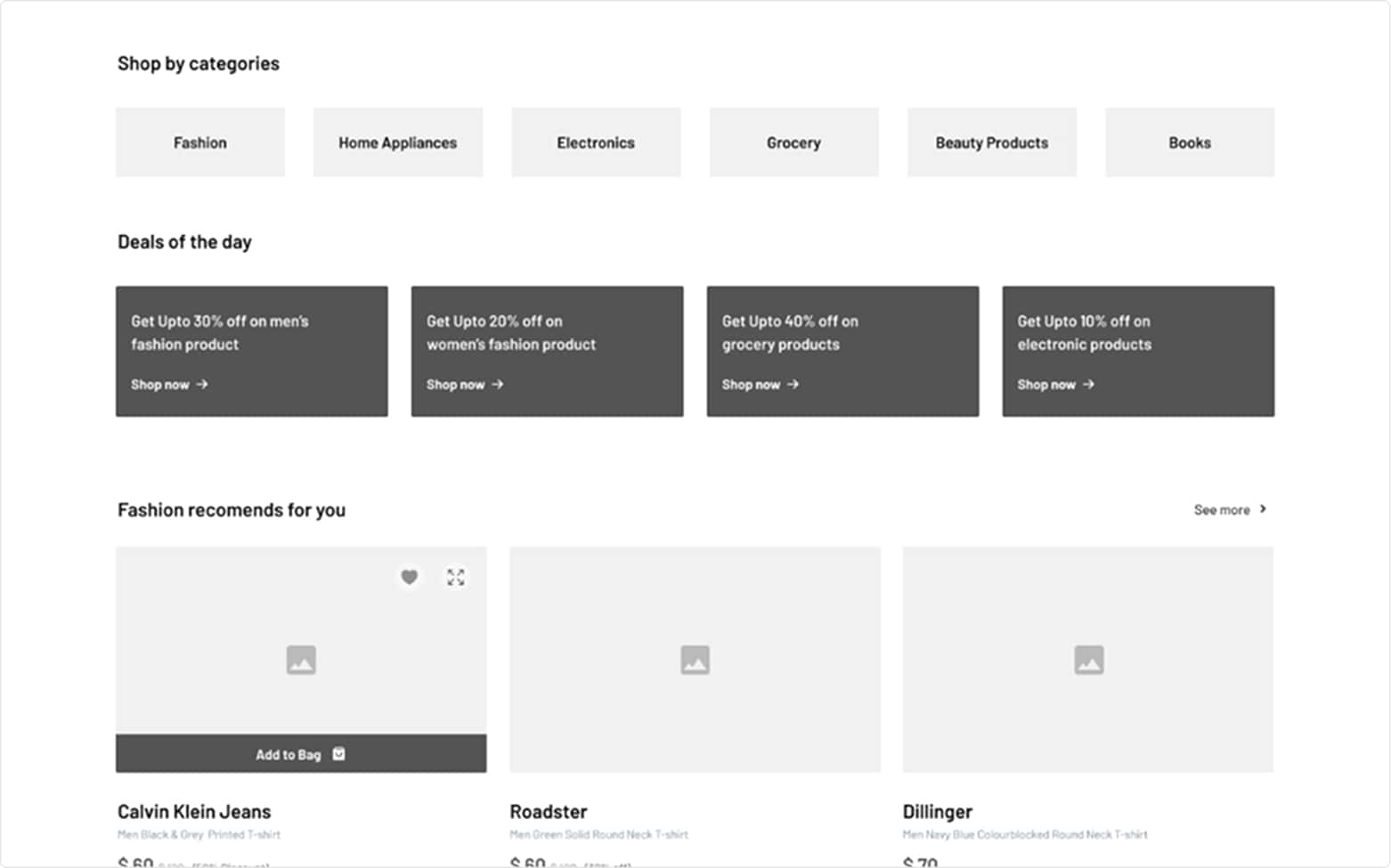This screenshot has height=868, width=1391.
Task: Click the Roadster product image placeholder
Action: point(695,660)
